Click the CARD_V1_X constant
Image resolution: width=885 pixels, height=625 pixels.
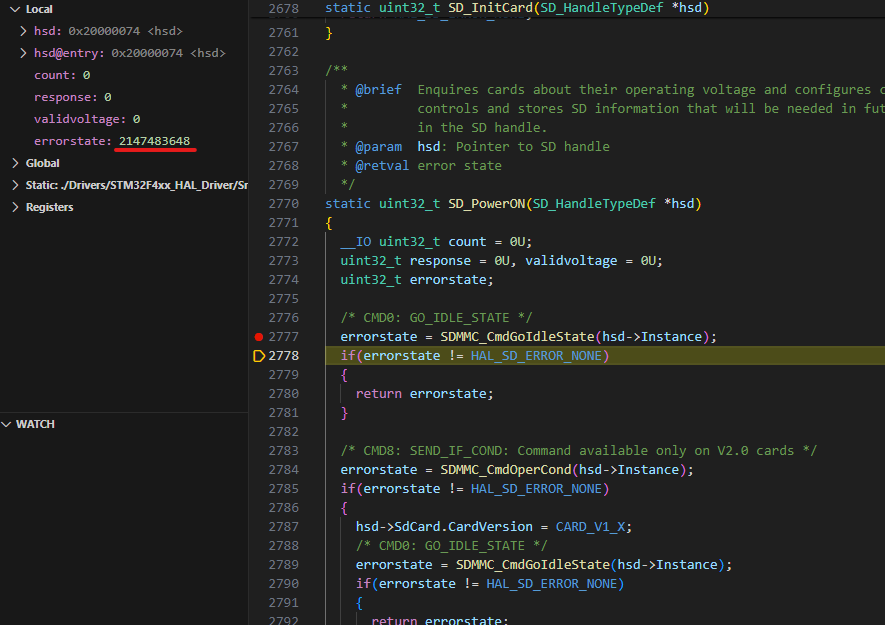pyautogui.click(x=590, y=527)
